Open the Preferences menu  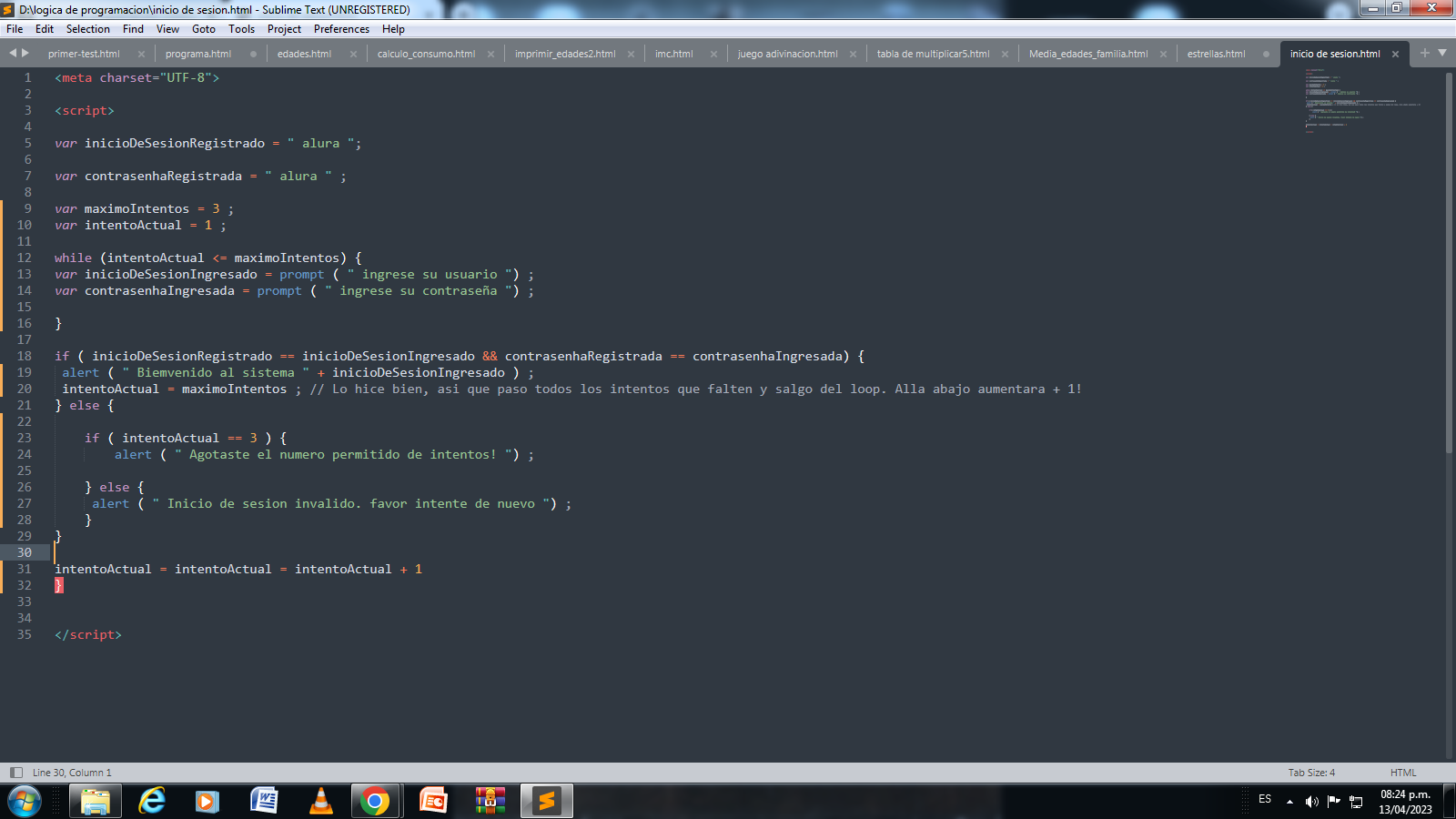click(342, 29)
